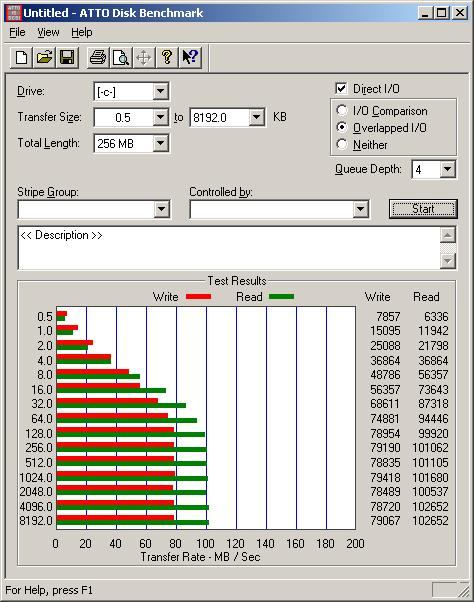Click inside the Description text box
The image size is (474, 602).
pyautogui.click(x=229, y=248)
